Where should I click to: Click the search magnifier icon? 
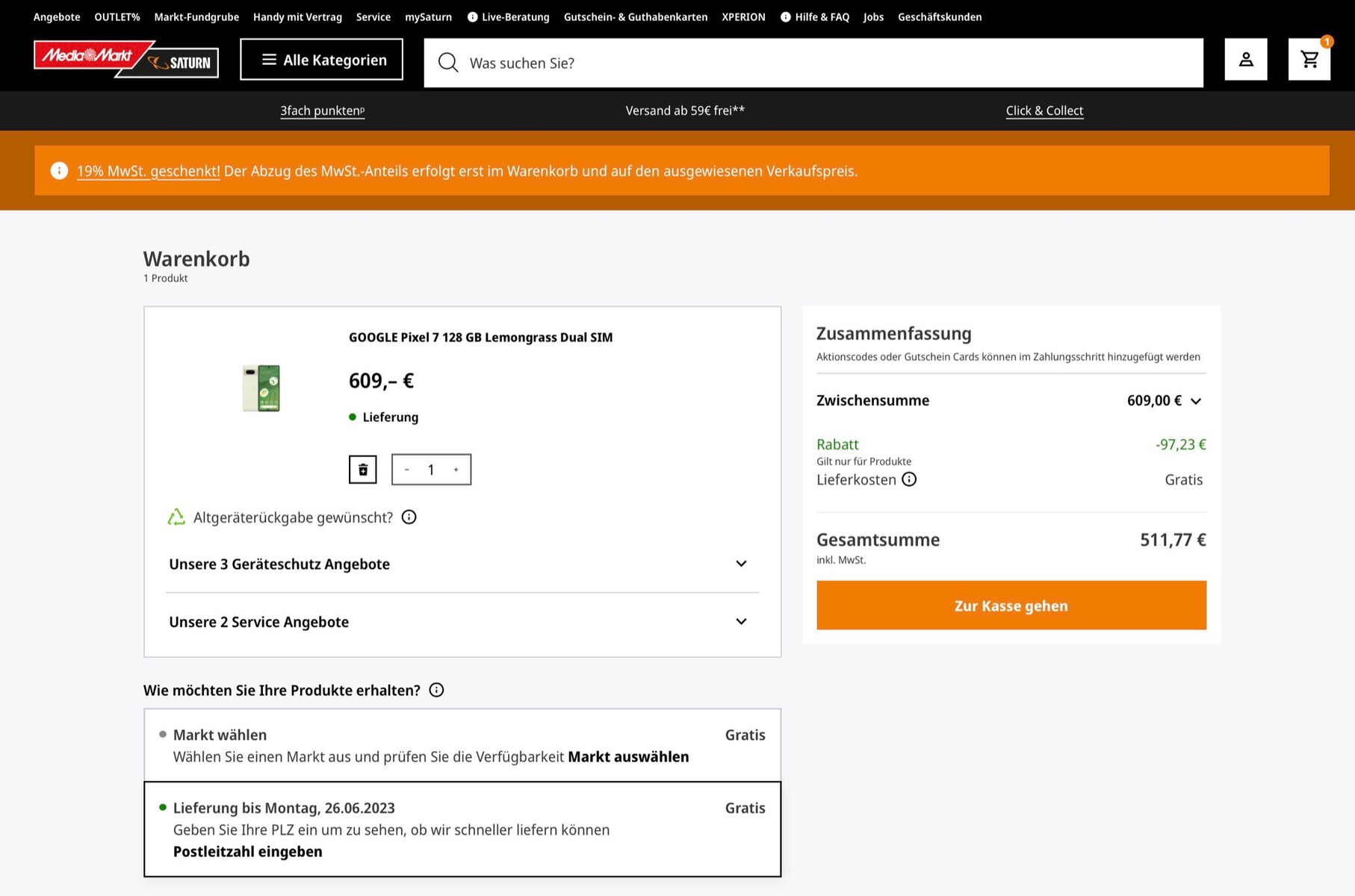pos(448,63)
